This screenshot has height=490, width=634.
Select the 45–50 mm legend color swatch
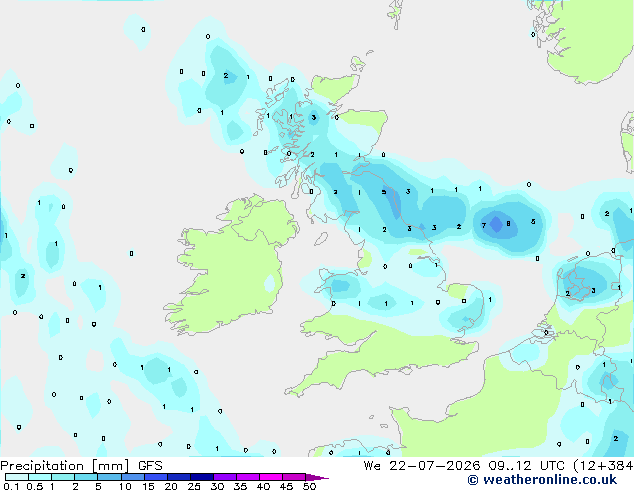[x=294, y=477]
